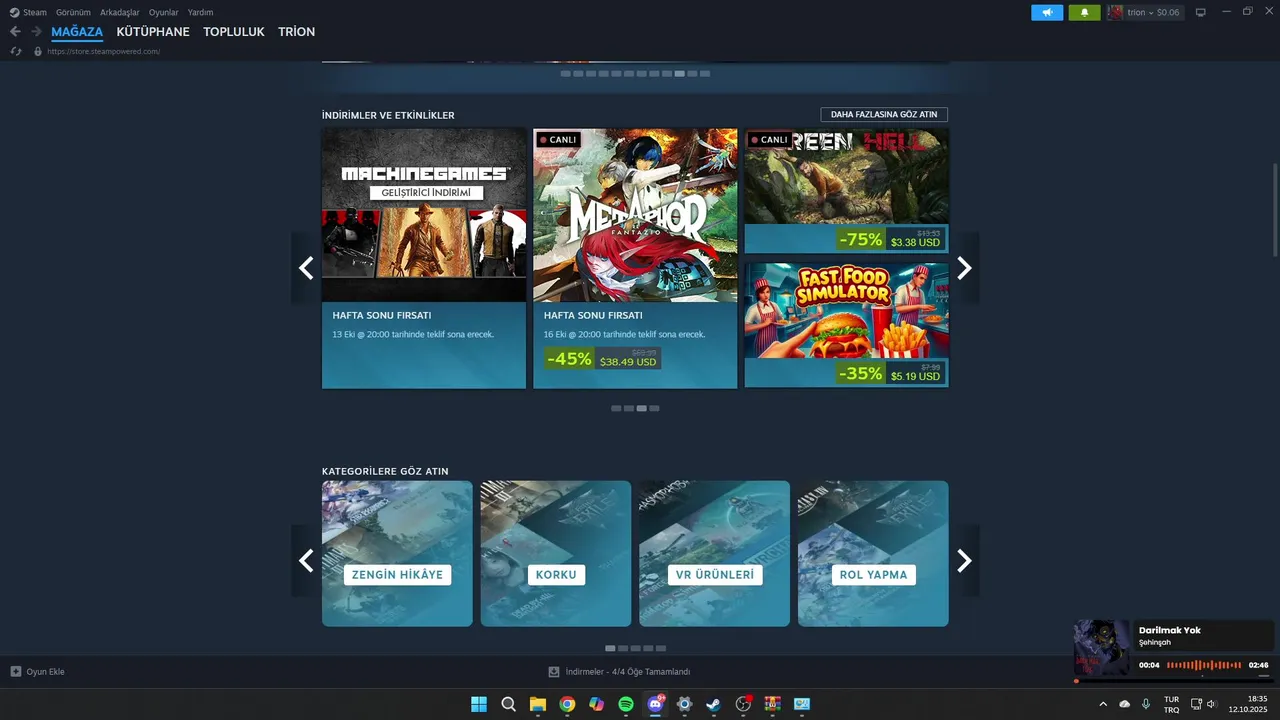Show previous İndirimler ve Etkinlikler offers
1280x720 pixels.
[306, 268]
